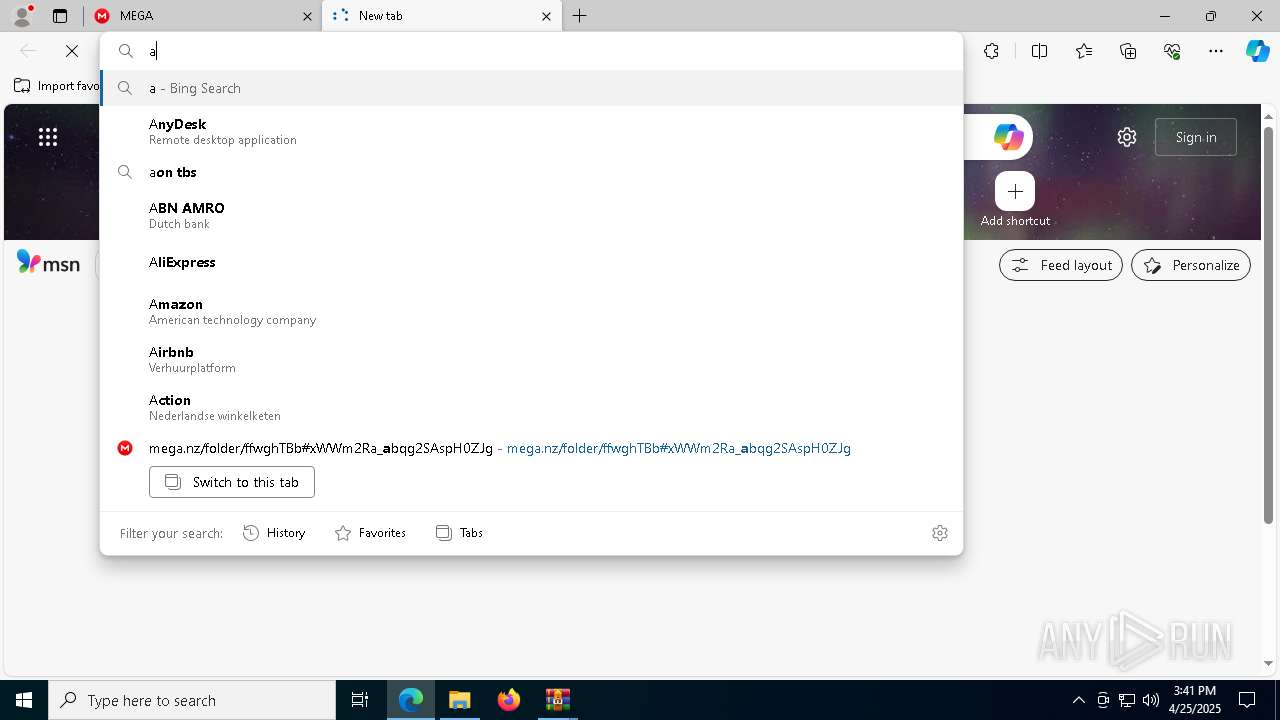1280x720 pixels.
Task: Open page settings gear on new tab
Action: [x=1127, y=137]
